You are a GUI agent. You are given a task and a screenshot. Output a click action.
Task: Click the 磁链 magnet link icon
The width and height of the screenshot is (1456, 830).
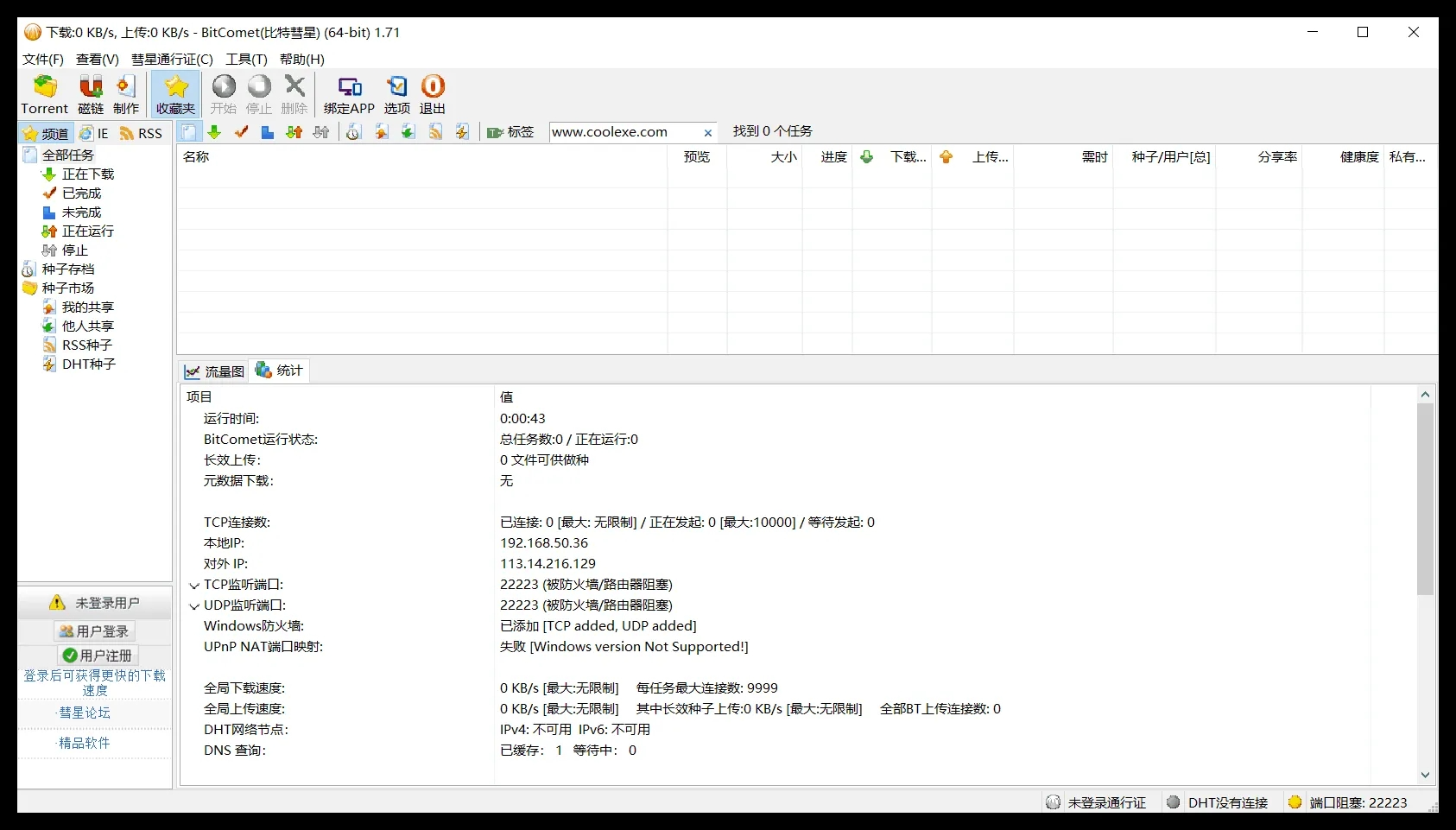click(x=91, y=94)
